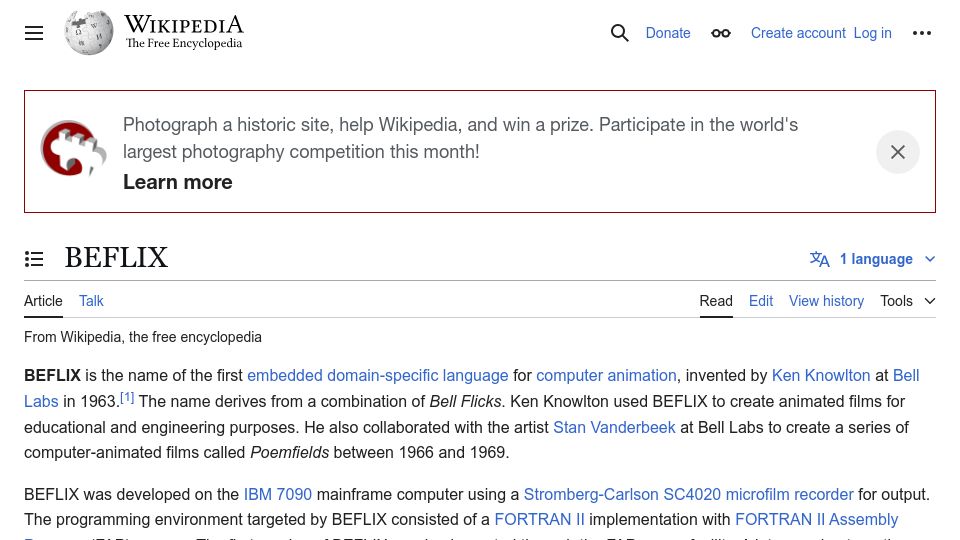Image resolution: width=960 pixels, height=540 pixels.
Task: Click the banner text about photography competition
Action: 460,138
